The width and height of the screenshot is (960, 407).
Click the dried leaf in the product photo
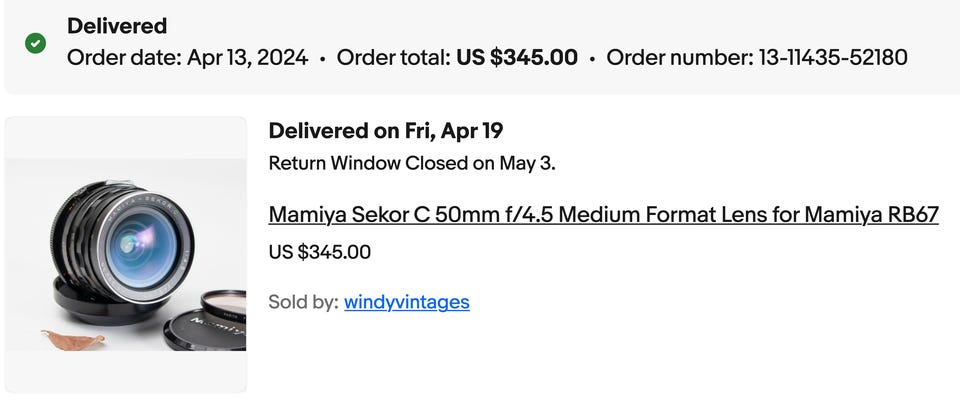click(73, 339)
